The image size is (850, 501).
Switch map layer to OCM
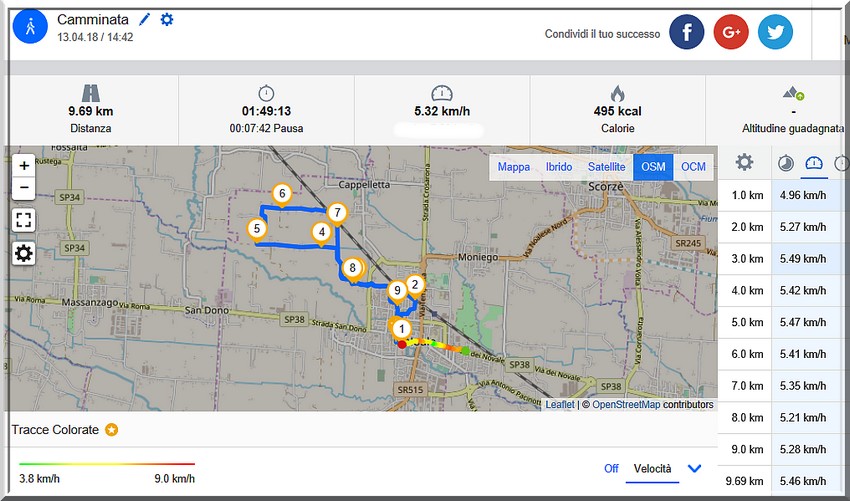(x=693, y=167)
